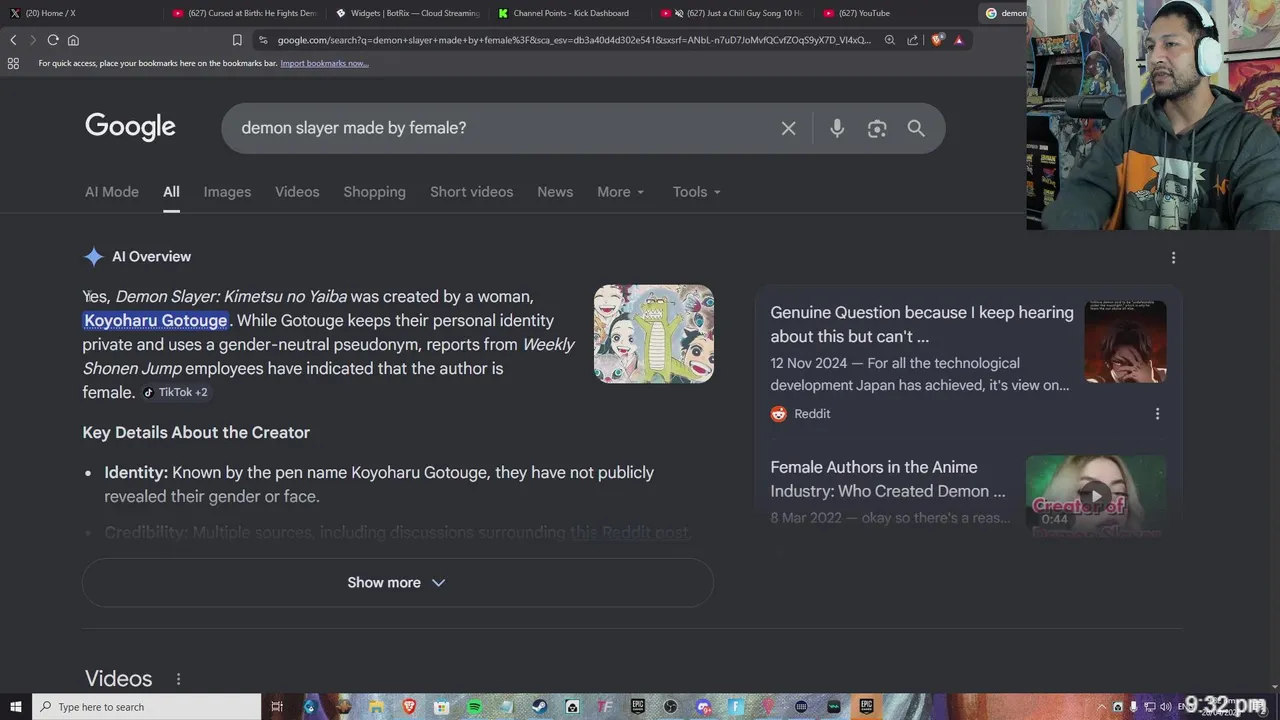Click the Windows Type here to search box
This screenshot has height=720, width=1280.
tap(146, 707)
